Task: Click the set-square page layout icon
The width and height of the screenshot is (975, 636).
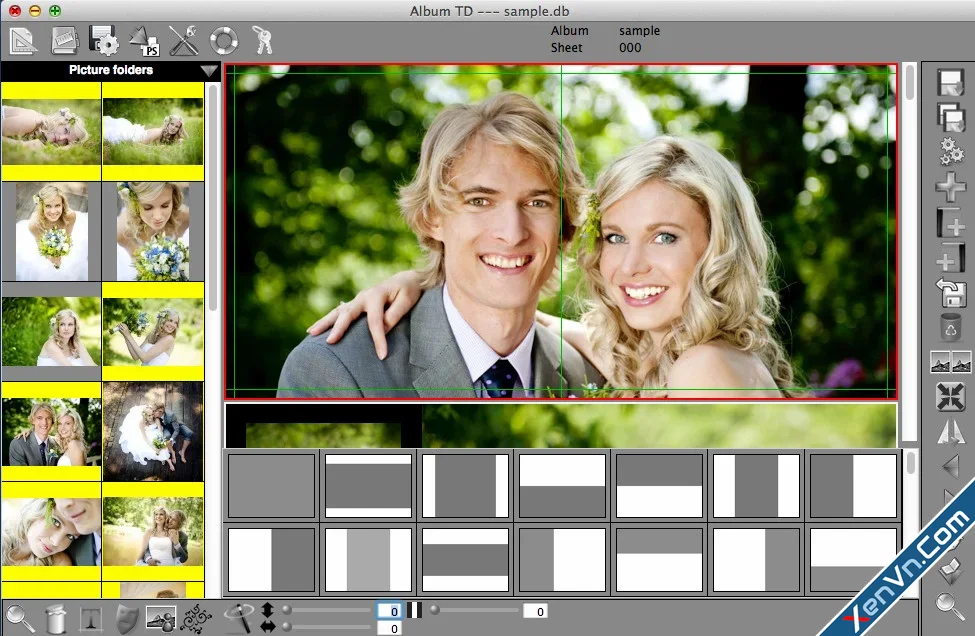Action: pyautogui.click(x=23, y=41)
